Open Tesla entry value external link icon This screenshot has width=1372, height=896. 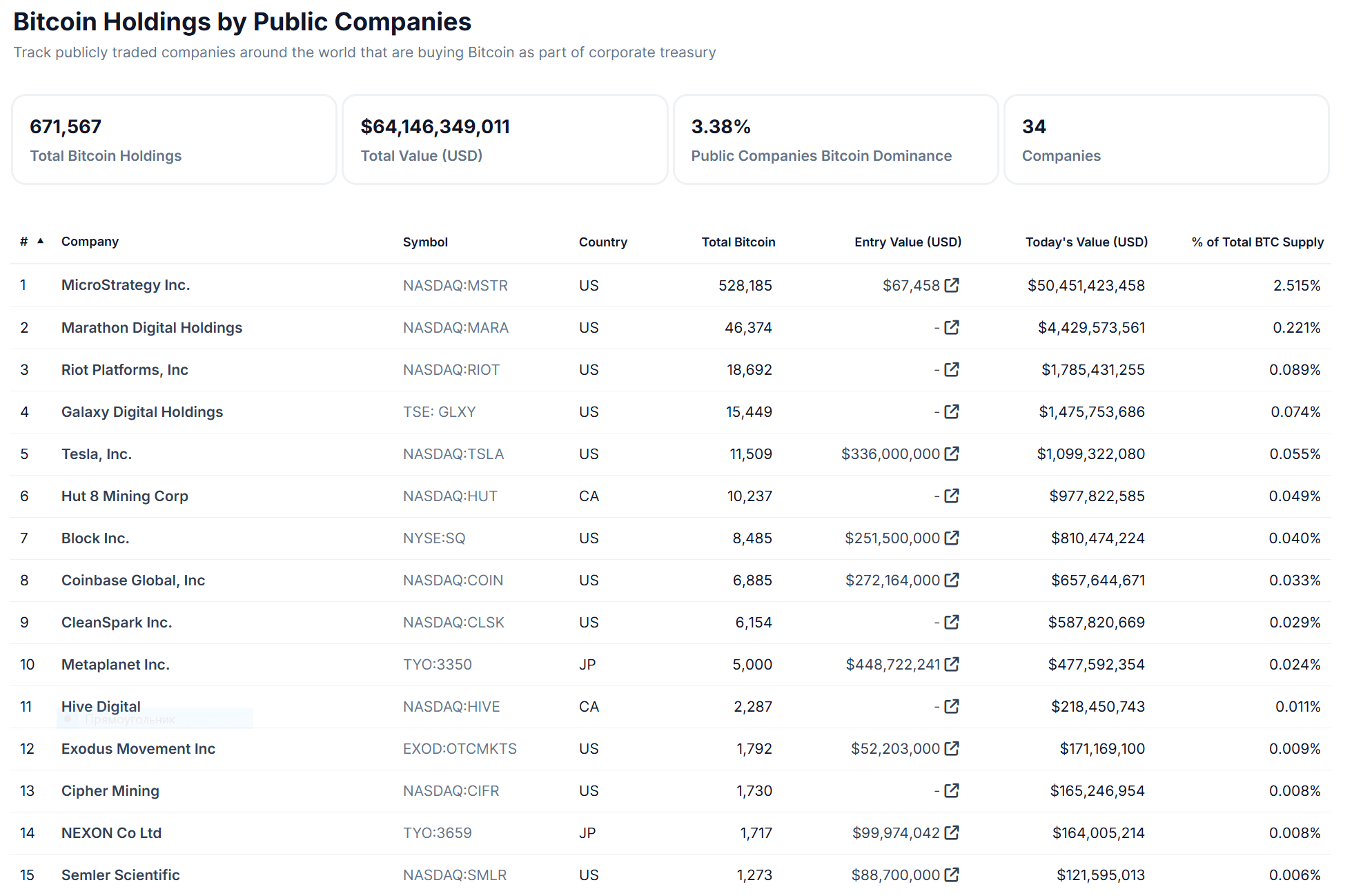pos(952,454)
